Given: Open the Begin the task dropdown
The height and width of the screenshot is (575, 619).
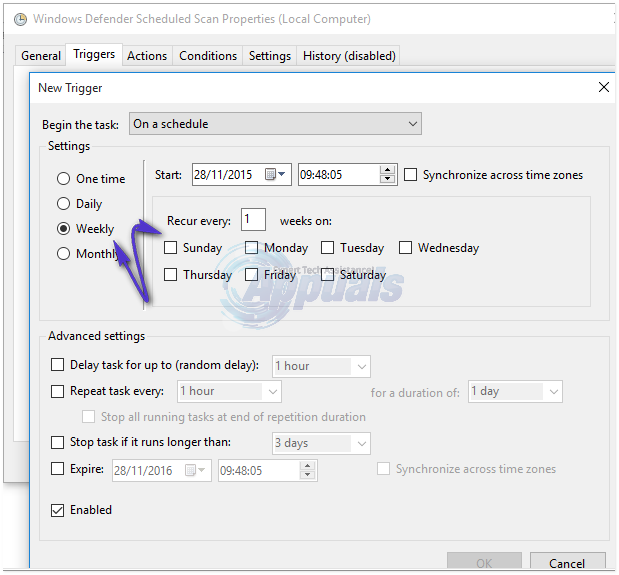Looking at the screenshot, I should (x=275, y=124).
